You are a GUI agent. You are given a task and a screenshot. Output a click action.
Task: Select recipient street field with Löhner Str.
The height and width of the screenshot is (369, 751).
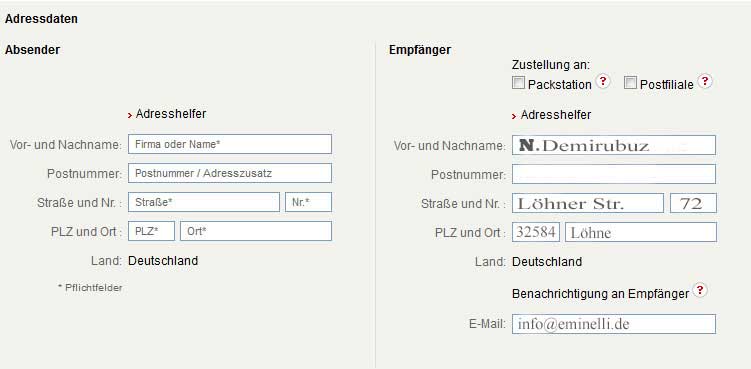click(x=588, y=203)
